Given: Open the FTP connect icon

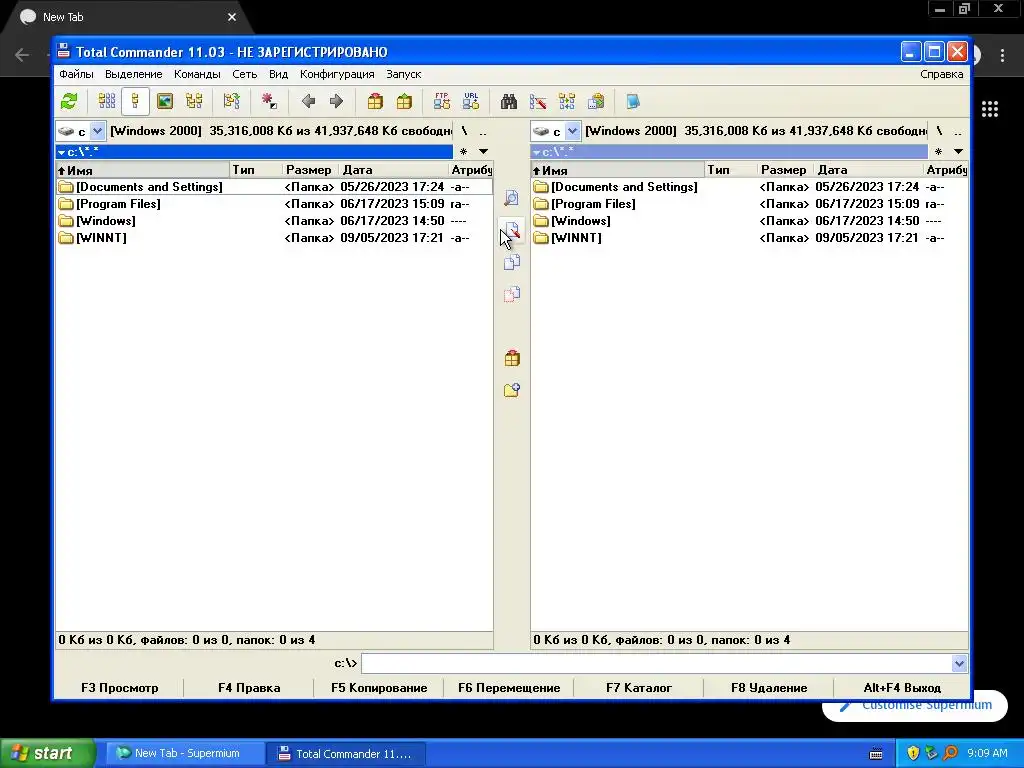Looking at the screenshot, I should [441, 101].
